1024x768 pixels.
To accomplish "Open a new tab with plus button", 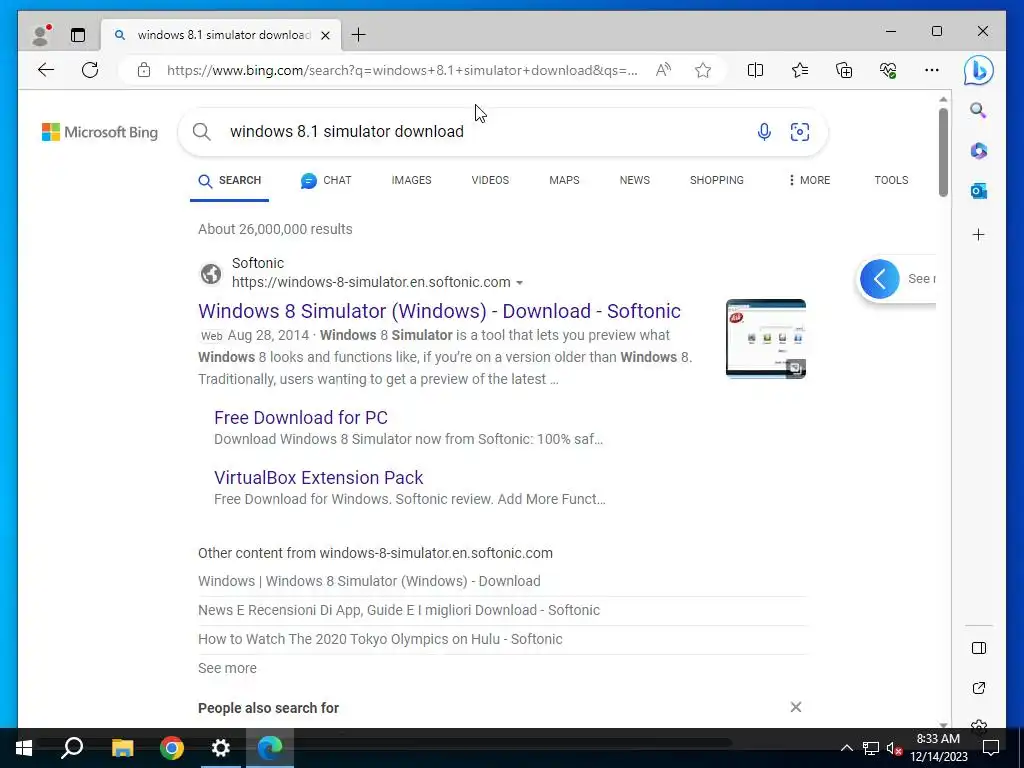I will click(x=359, y=35).
